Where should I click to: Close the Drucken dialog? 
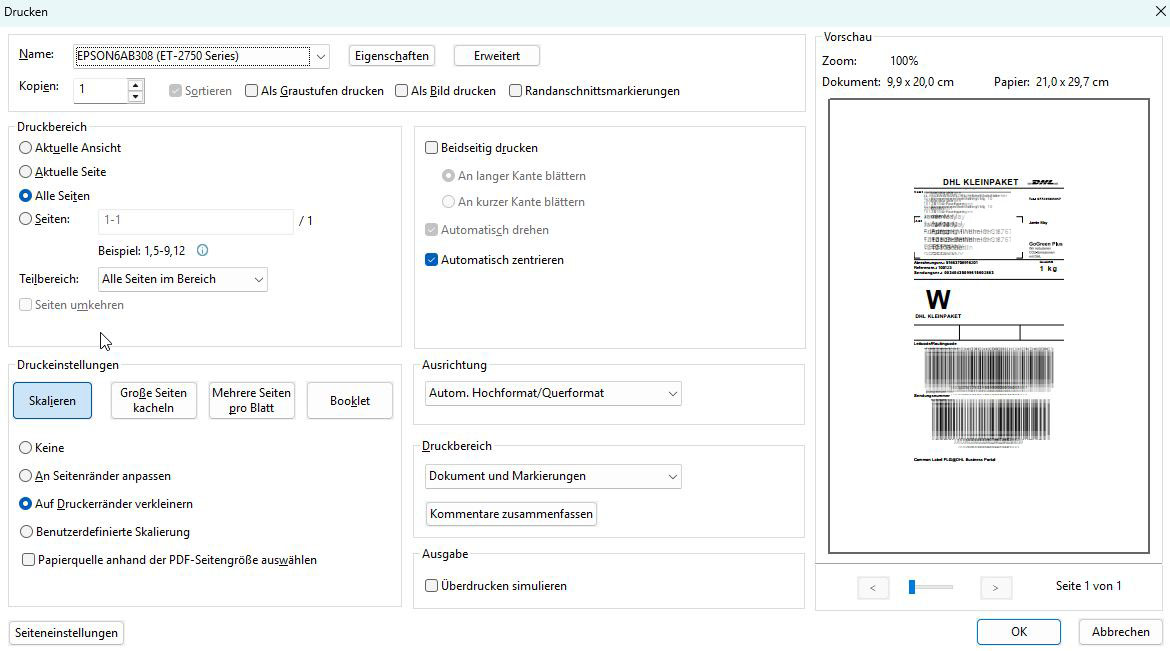coord(1160,11)
